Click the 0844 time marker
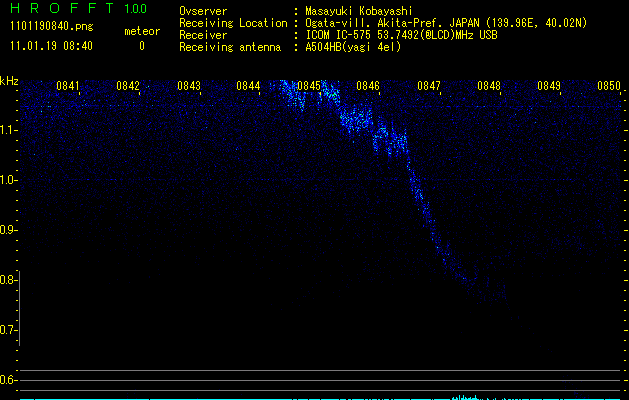 [x=248, y=86]
